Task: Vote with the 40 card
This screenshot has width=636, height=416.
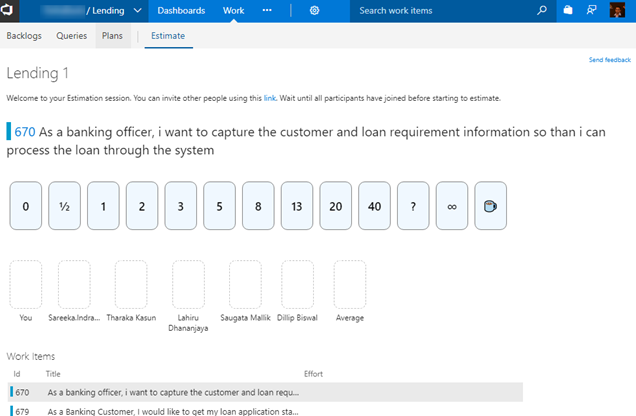Action: pyautogui.click(x=374, y=206)
